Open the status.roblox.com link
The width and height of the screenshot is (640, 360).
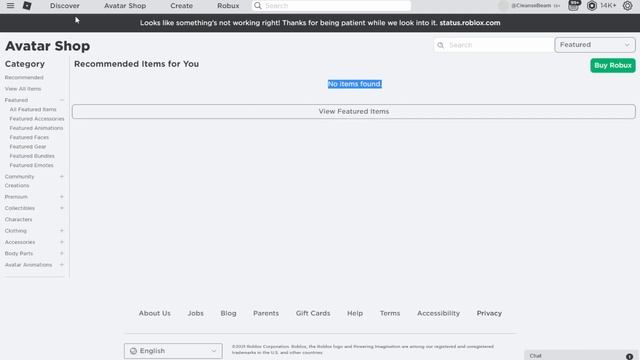point(470,23)
